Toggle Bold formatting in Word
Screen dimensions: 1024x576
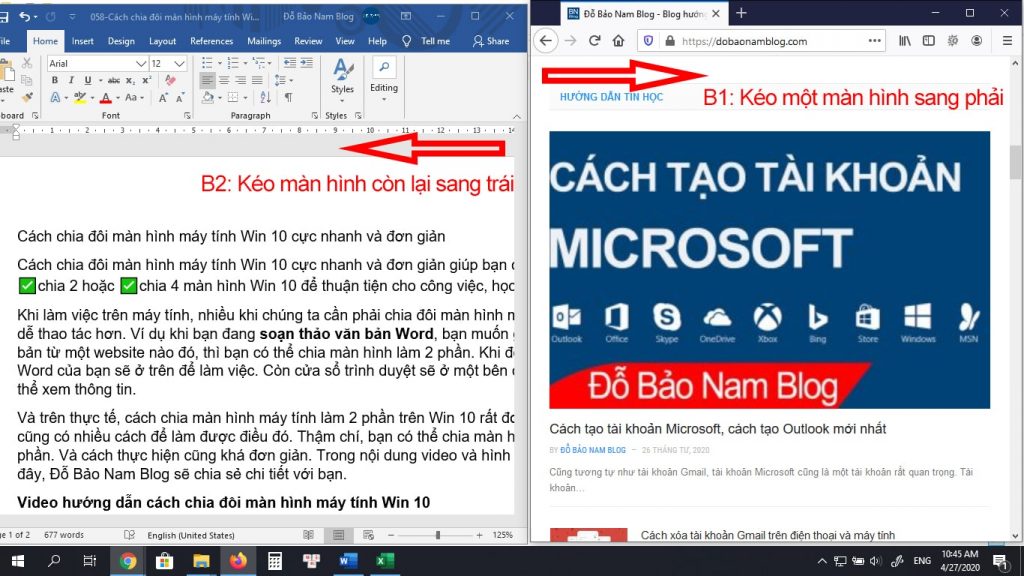pyautogui.click(x=55, y=80)
